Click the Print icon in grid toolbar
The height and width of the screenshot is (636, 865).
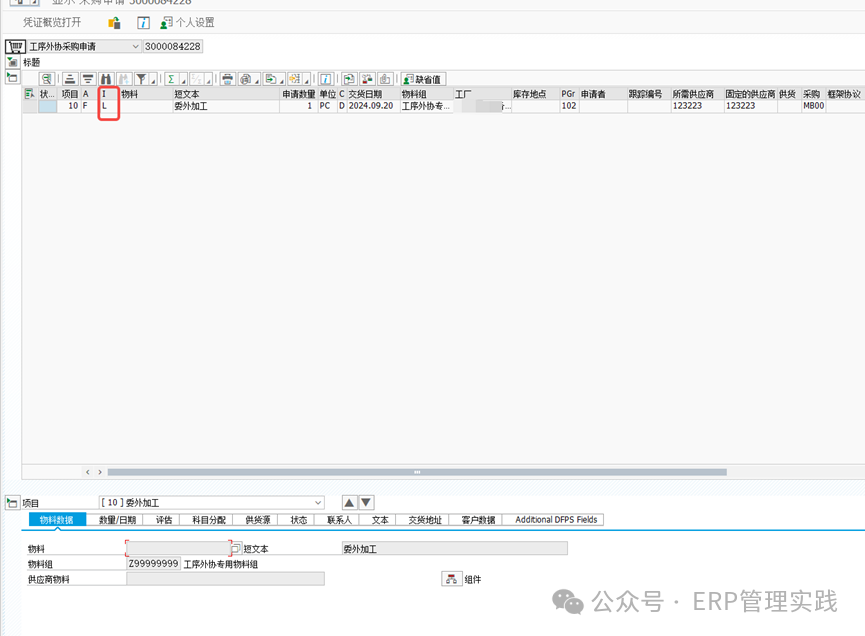pos(227,79)
